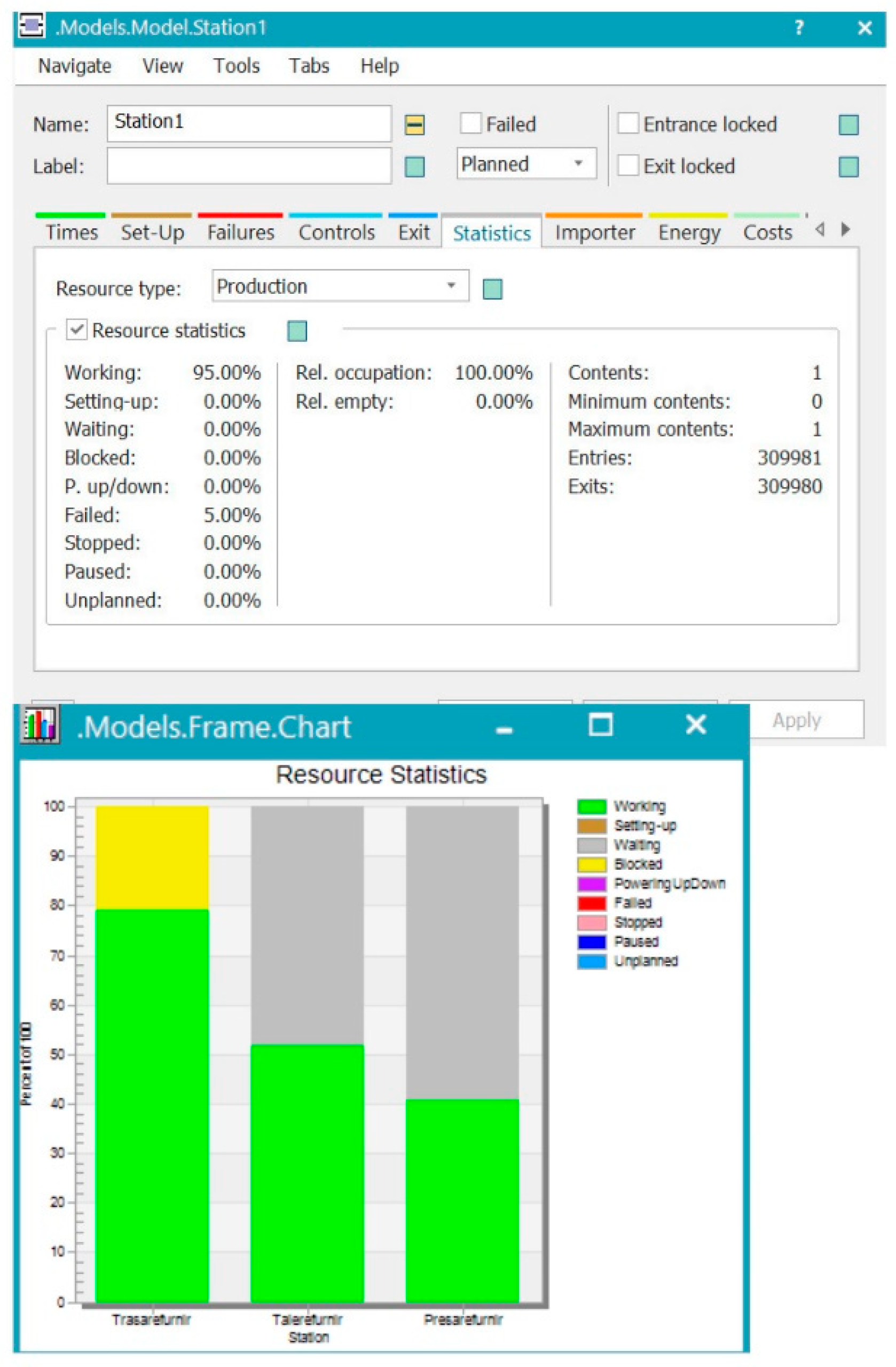
Task: Click the inheritance square next to Label field
Action: [x=414, y=167]
